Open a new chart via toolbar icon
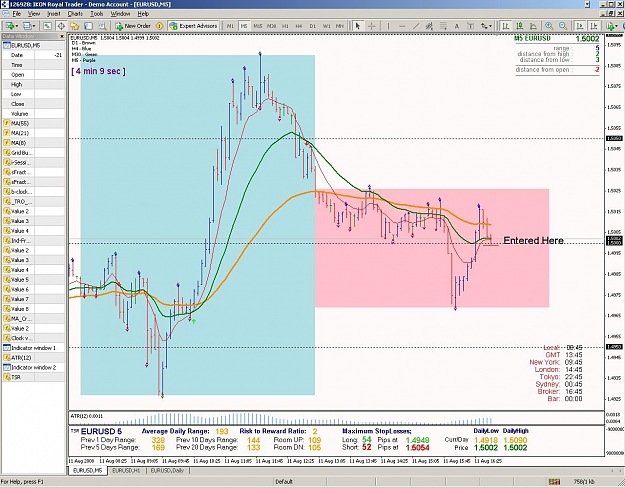625x488 pixels. pos(9,26)
